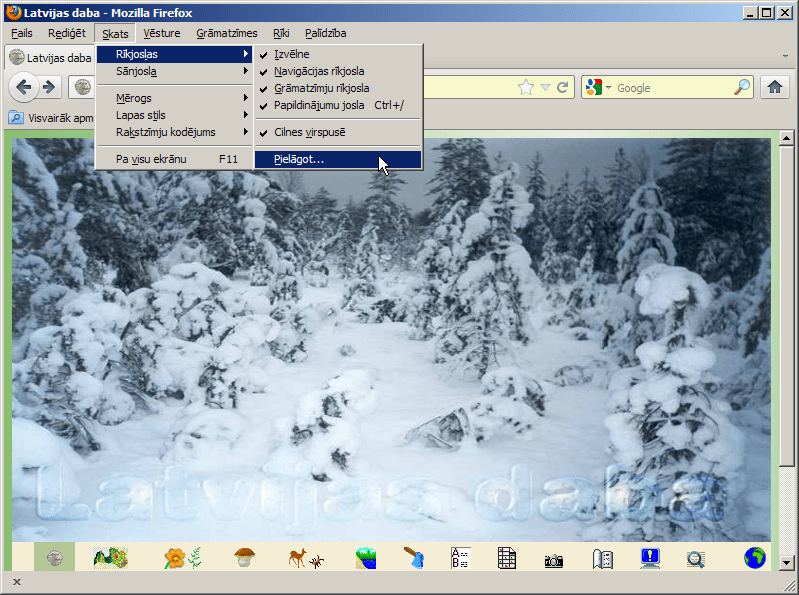Image resolution: width=799 pixels, height=595 pixels.
Task: Click the Skats menu
Action: pyautogui.click(x=115, y=34)
